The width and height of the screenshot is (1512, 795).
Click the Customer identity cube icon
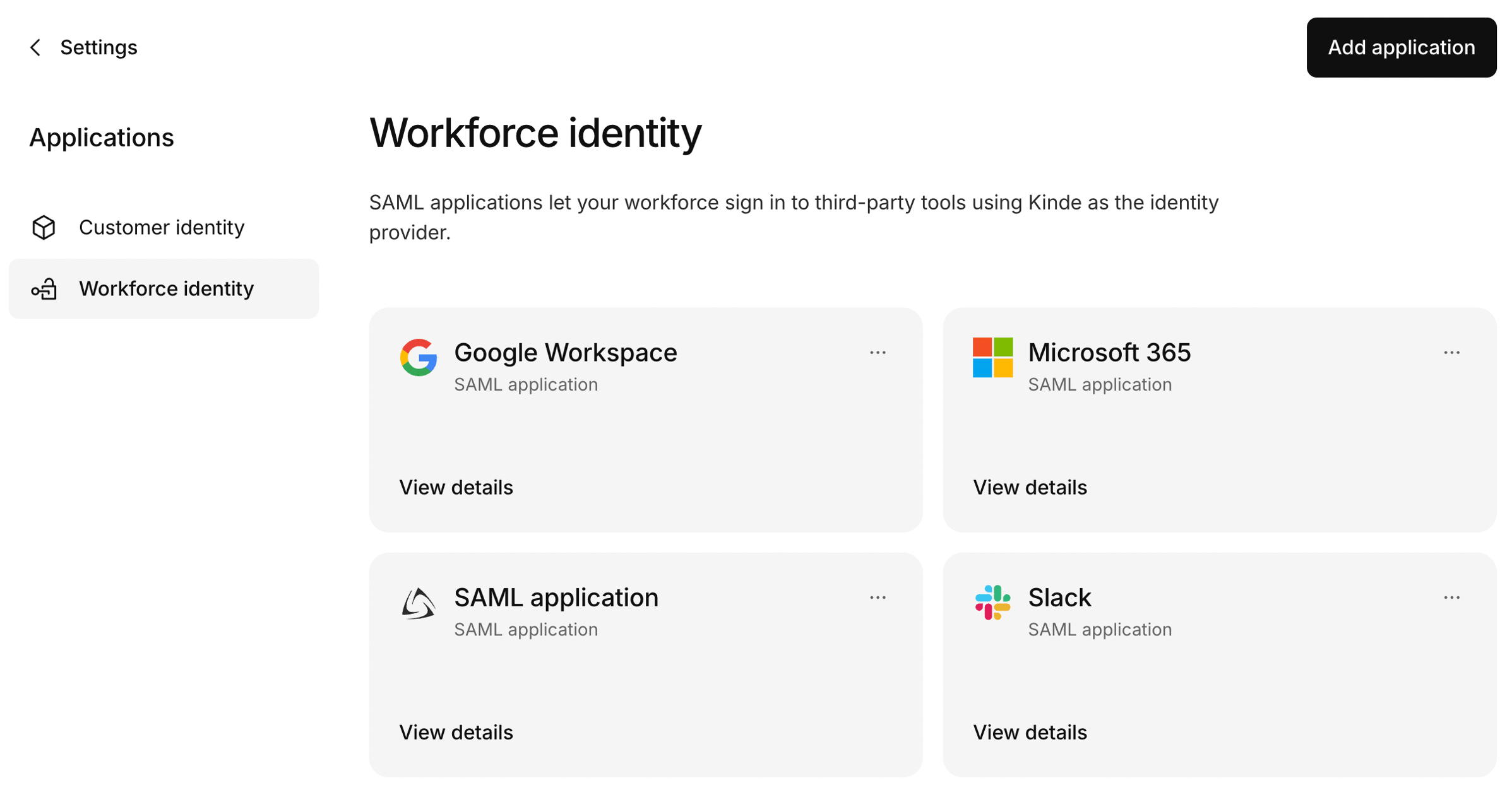click(x=44, y=227)
